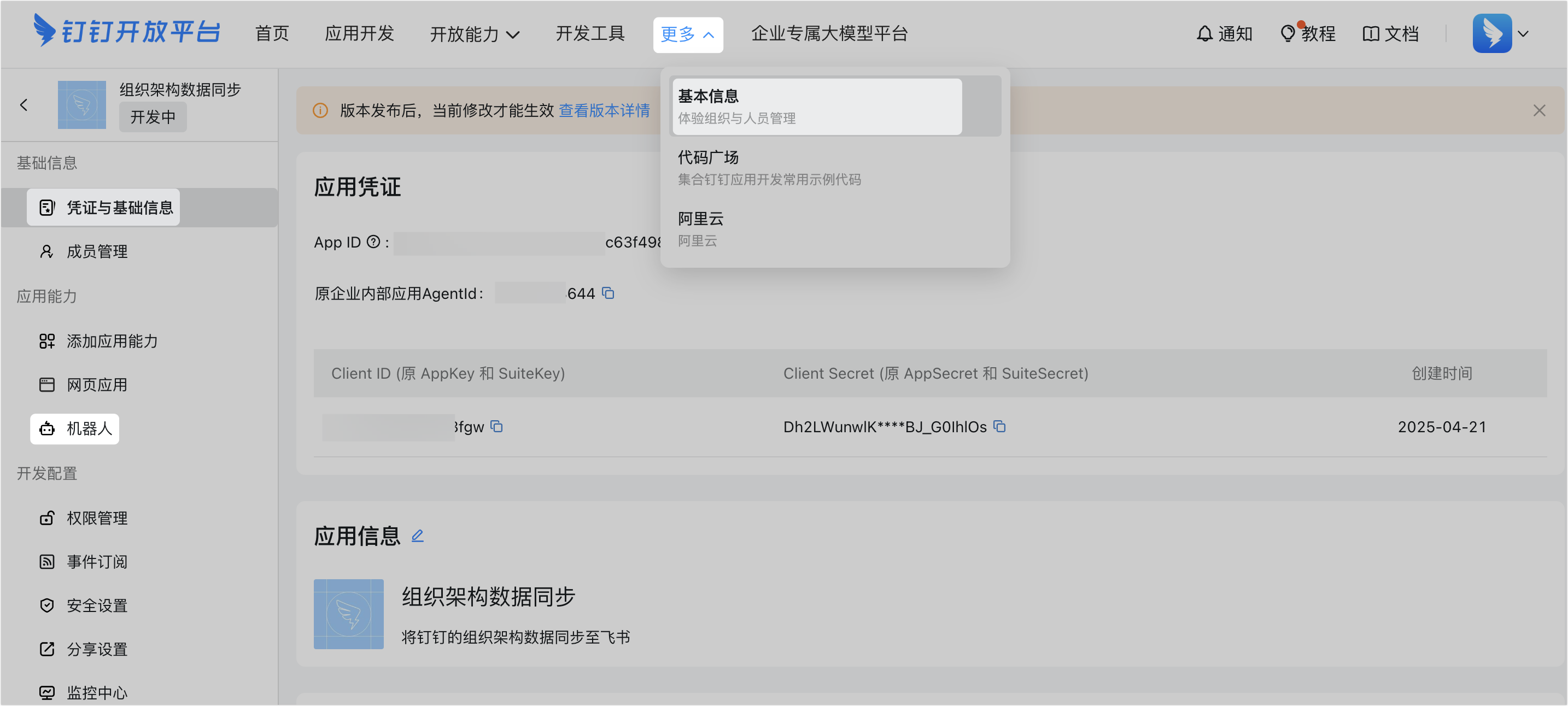Click the back arrow in sidebar

(24, 105)
